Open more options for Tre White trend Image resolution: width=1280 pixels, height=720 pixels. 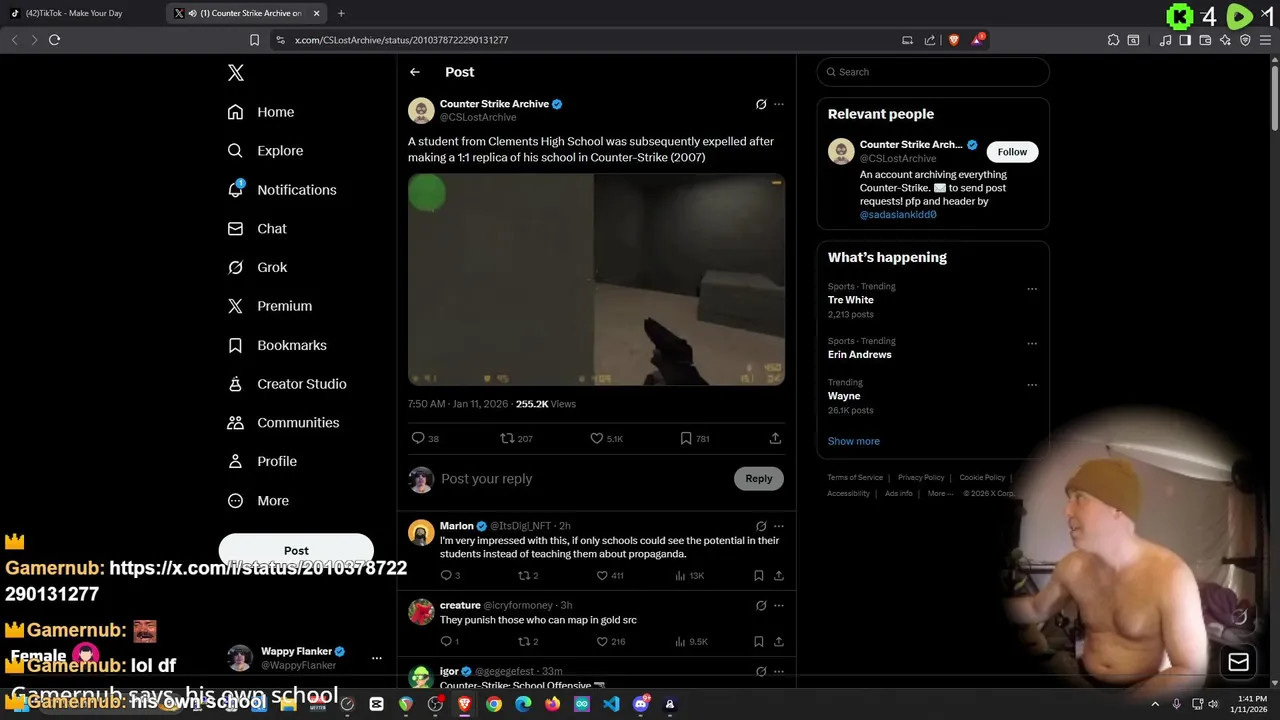coord(1032,289)
